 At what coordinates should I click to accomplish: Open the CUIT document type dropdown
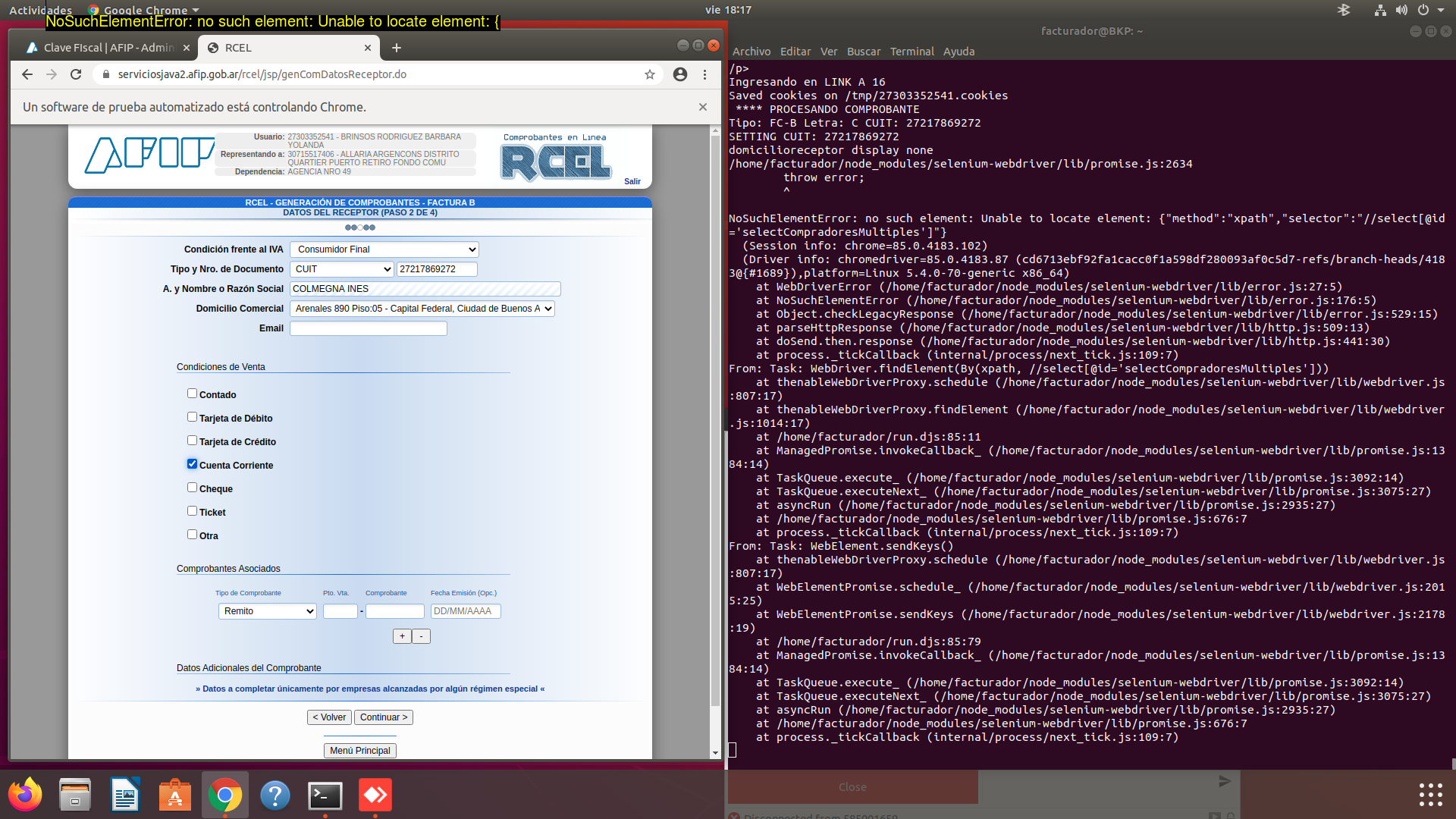(342, 269)
